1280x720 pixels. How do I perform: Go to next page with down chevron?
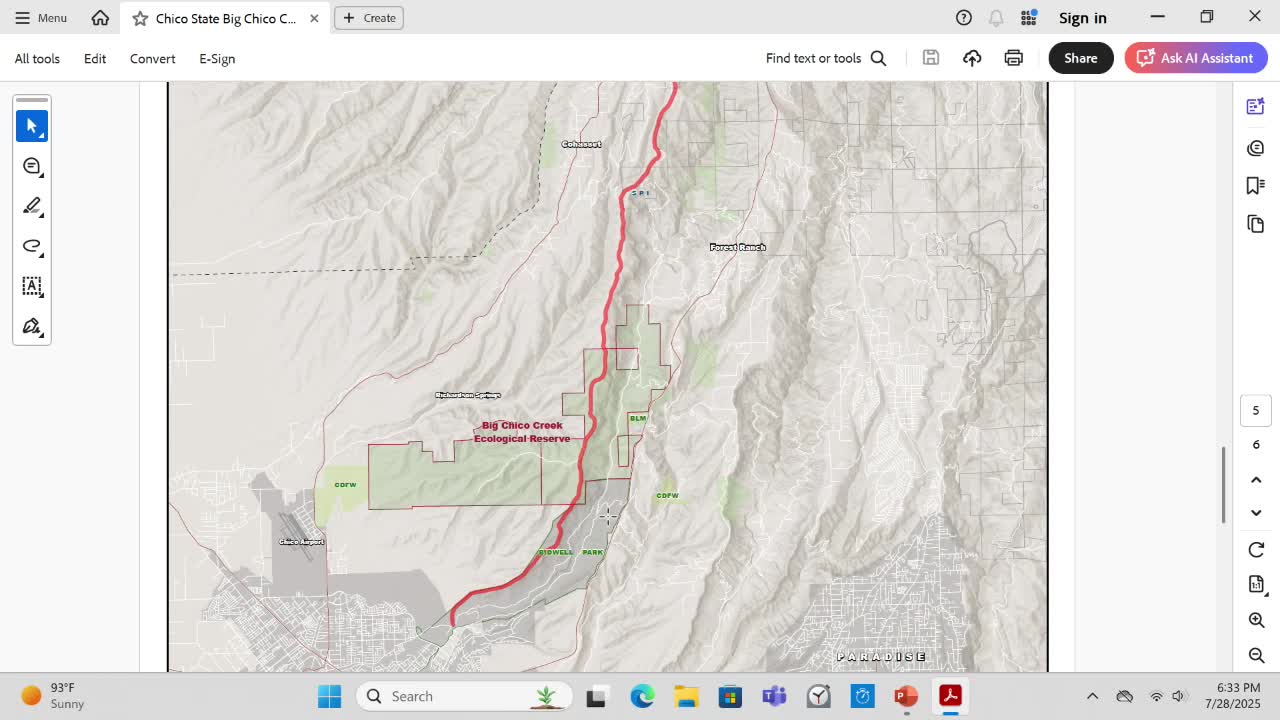pos(1257,513)
